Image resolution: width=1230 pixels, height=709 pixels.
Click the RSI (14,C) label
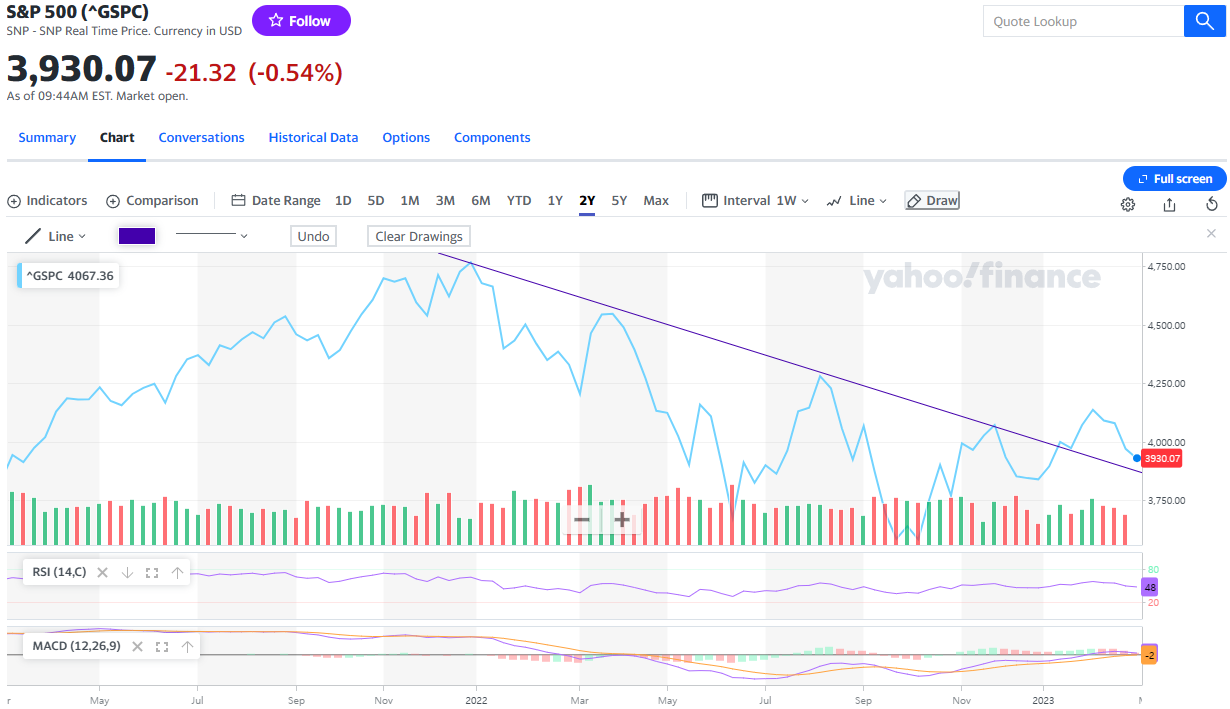click(x=59, y=573)
